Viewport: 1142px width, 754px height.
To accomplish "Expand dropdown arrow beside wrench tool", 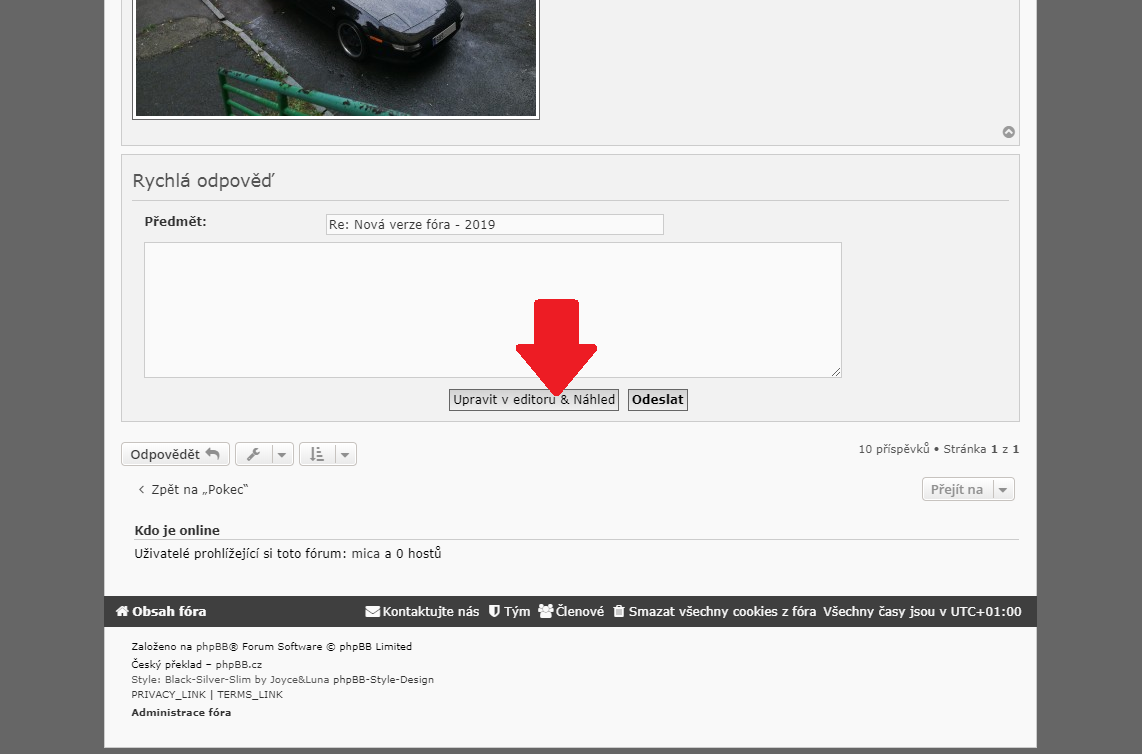I will 282,455.
